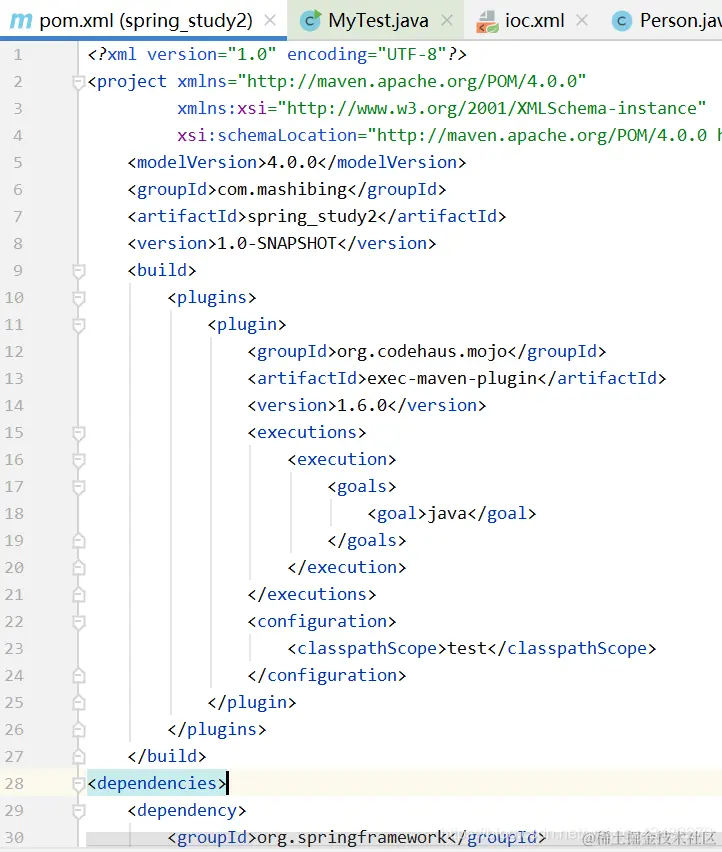Click classpathScope test line
This screenshot has height=852, width=722.
point(472,648)
